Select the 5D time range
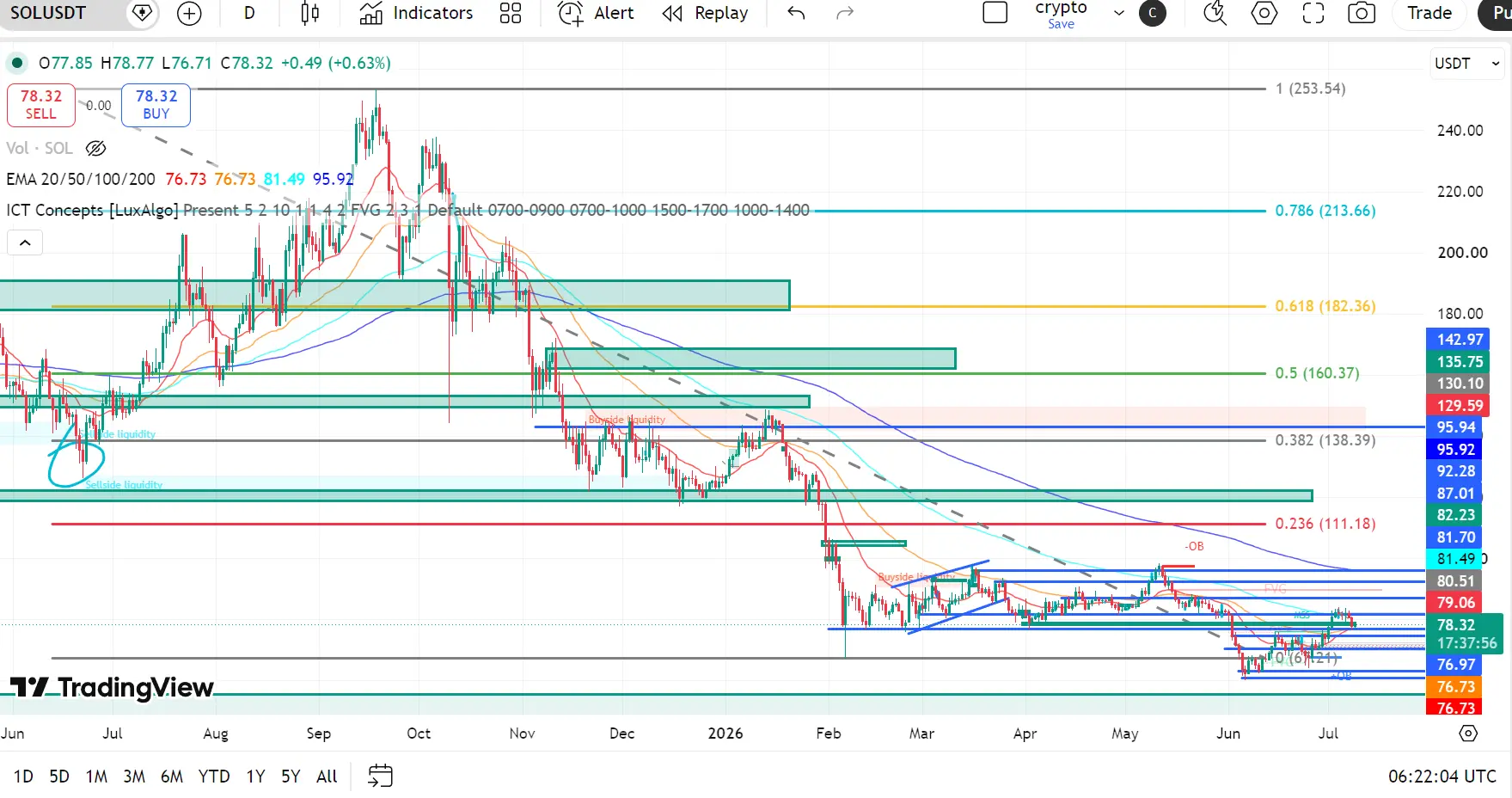Screen dimensions: 1512x798 pyautogui.click(x=59, y=777)
